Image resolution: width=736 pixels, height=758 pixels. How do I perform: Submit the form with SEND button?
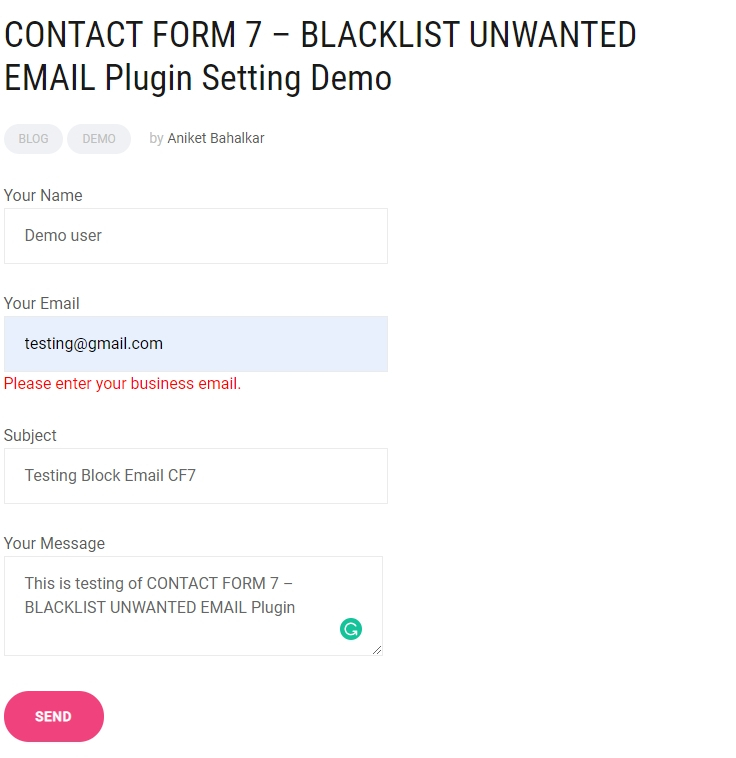click(54, 716)
